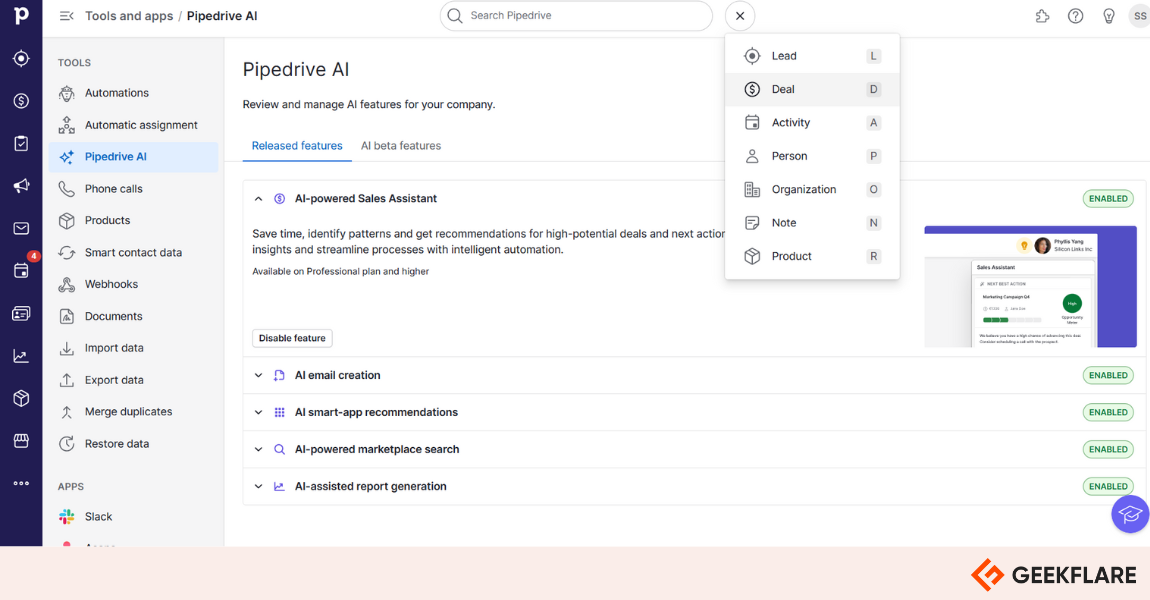This screenshot has width=1150, height=600.
Task: Expand AI-assisted report generation section
Action: [258, 486]
